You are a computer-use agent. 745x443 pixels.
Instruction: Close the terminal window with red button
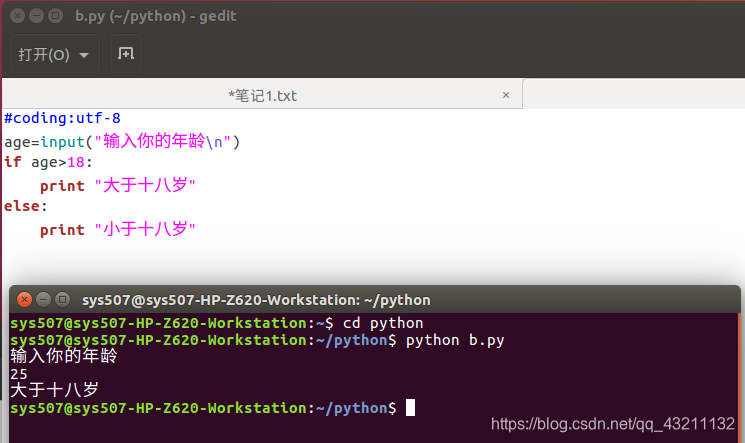point(24,299)
